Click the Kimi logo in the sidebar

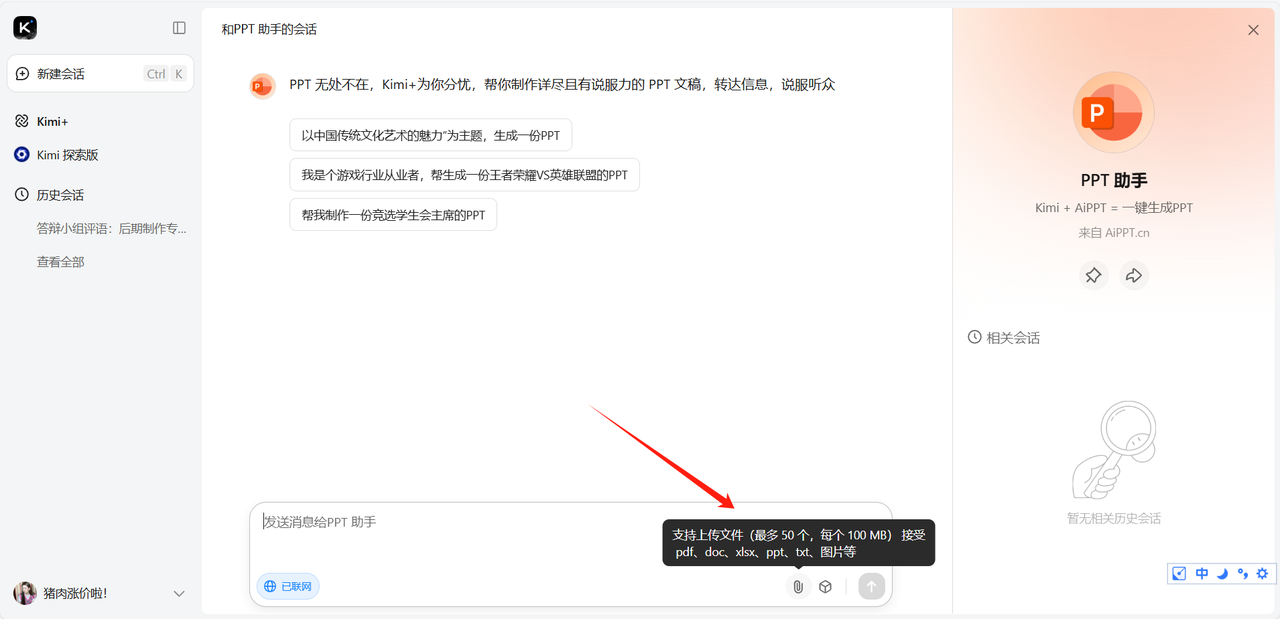tap(25, 28)
